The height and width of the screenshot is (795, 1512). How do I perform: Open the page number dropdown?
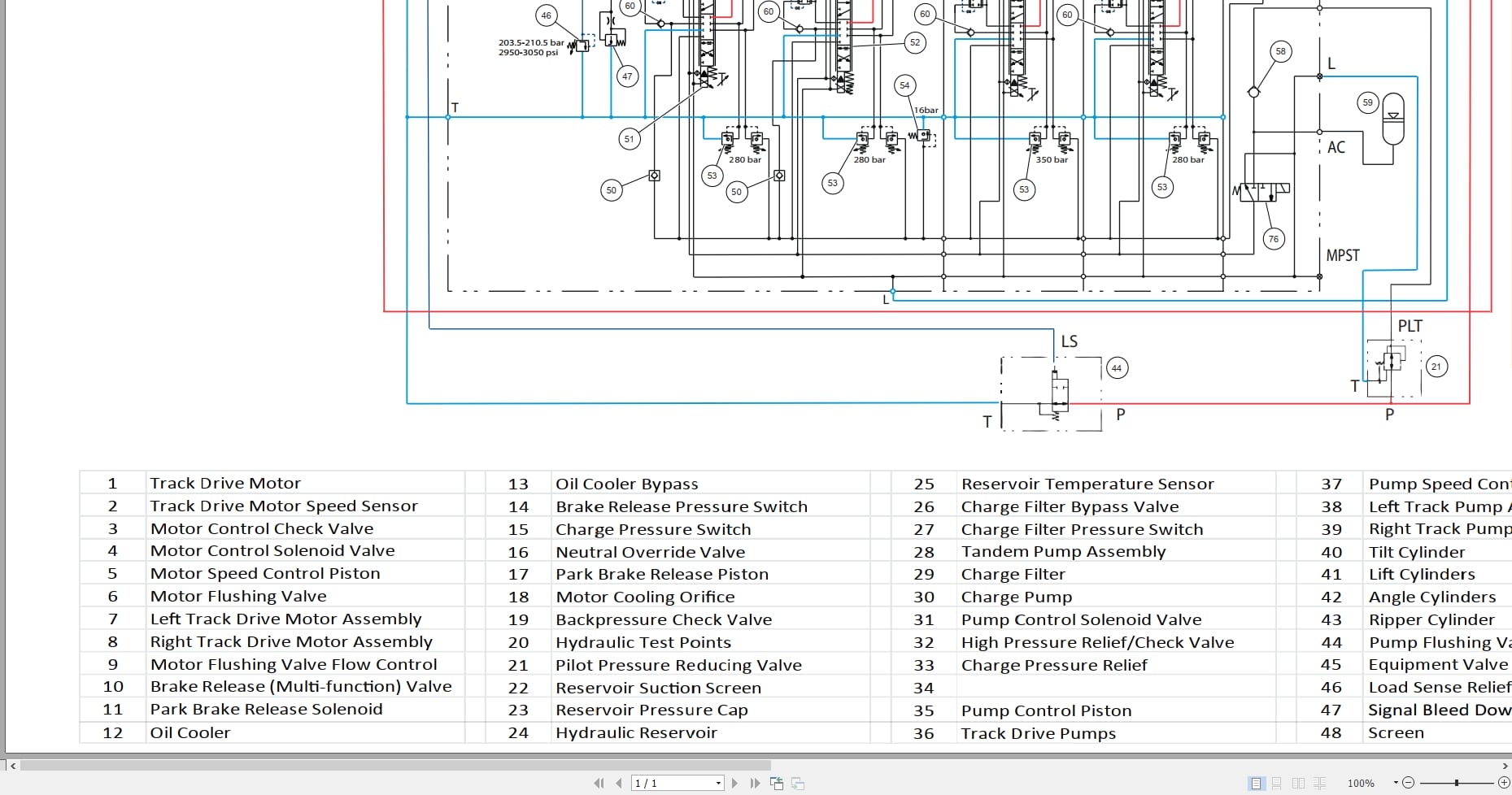718,783
